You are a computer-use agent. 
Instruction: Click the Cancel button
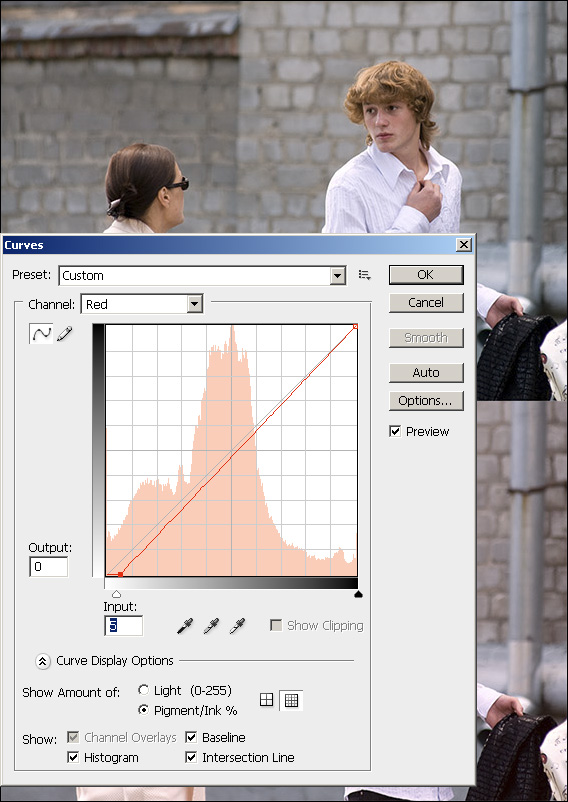click(x=426, y=302)
